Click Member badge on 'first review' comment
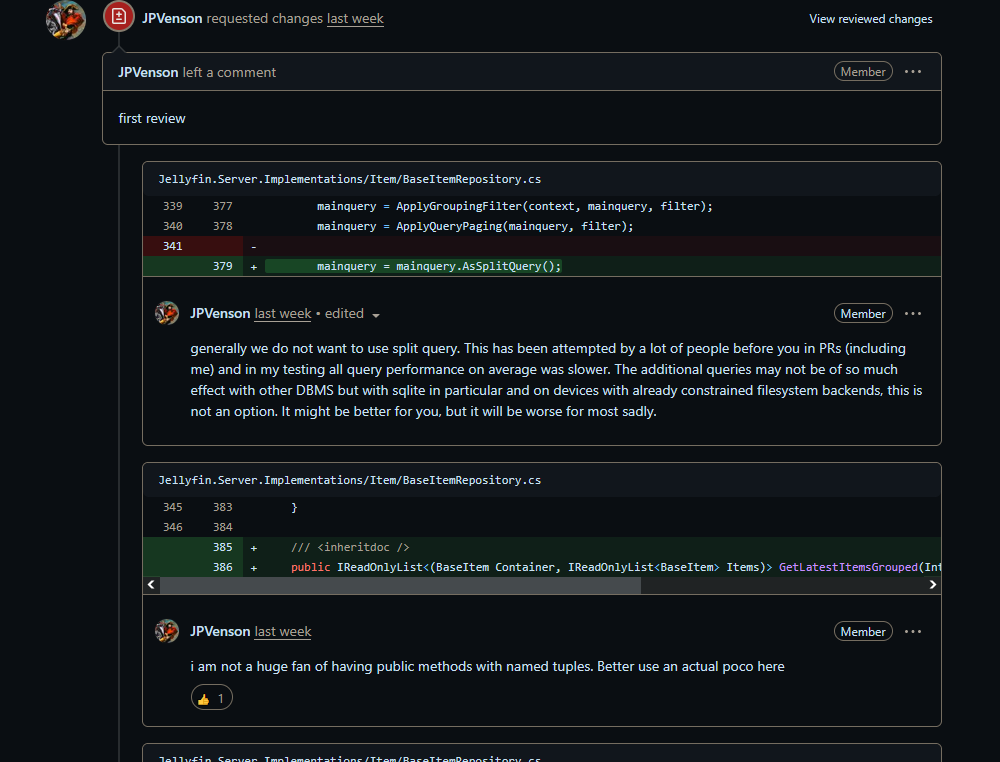The image size is (1000, 762). pyautogui.click(x=863, y=71)
